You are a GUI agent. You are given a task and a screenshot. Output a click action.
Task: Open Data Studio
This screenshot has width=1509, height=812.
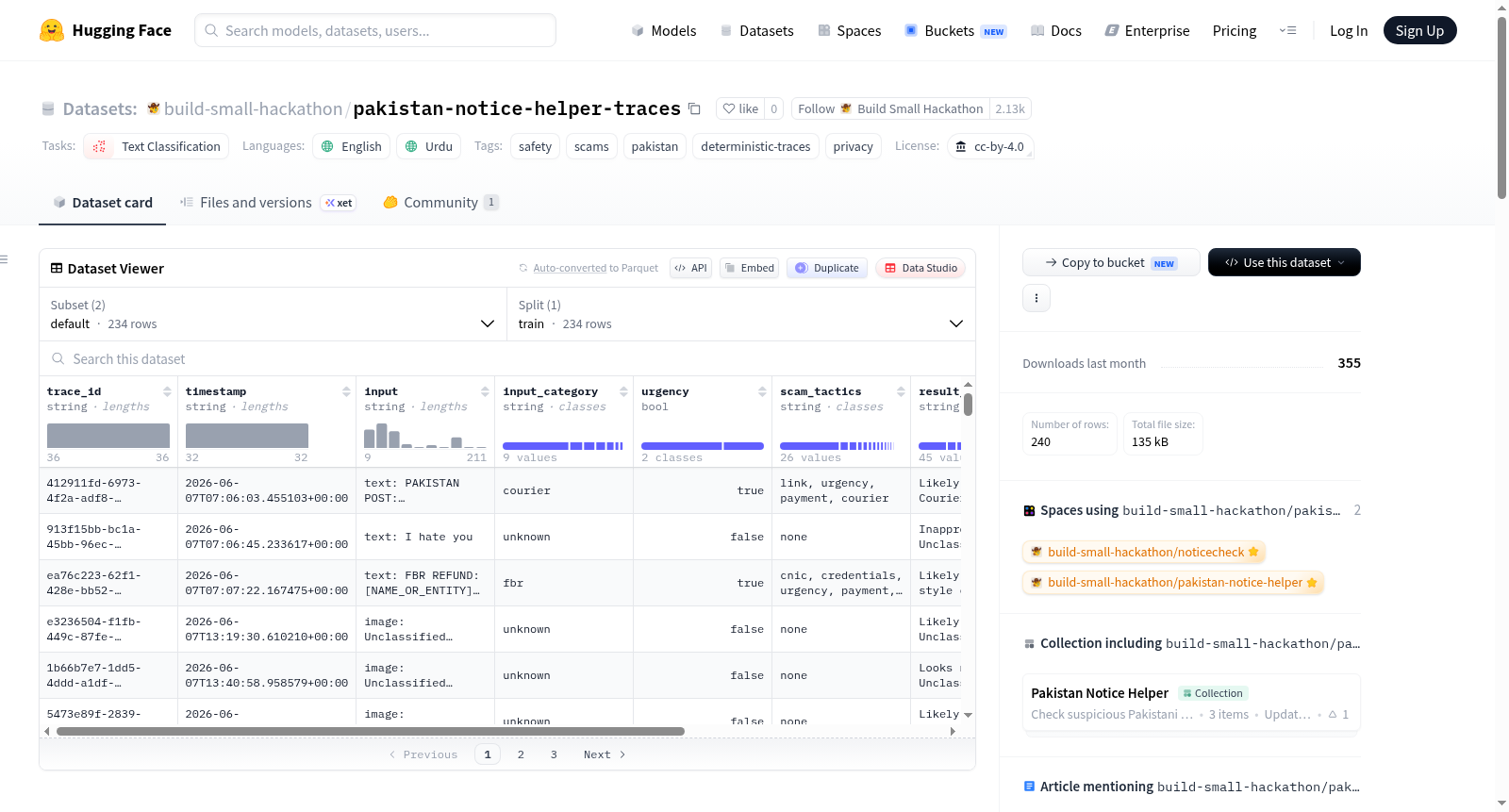click(920, 268)
